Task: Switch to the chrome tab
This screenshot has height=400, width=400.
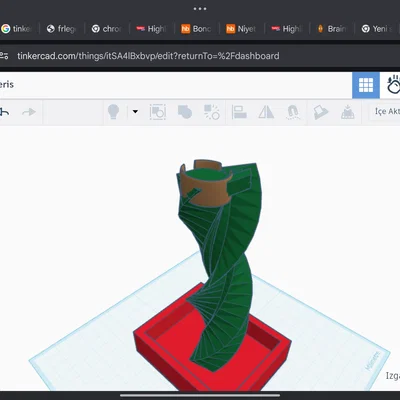Action: pyautogui.click(x=106, y=29)
